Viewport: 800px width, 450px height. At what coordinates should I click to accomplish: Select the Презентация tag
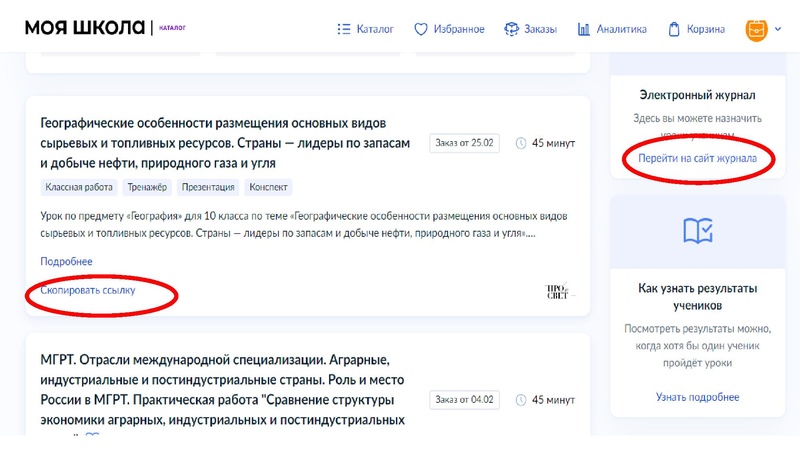208,187
